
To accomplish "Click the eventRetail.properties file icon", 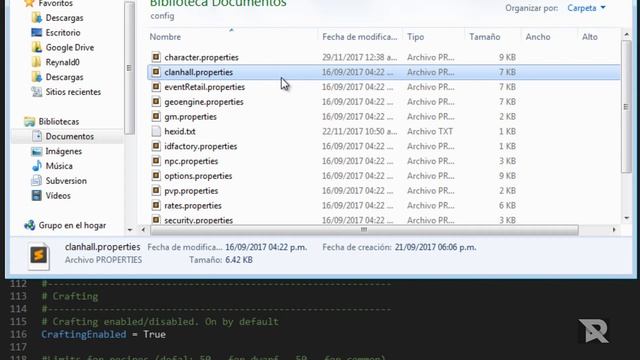I will 156,87.
